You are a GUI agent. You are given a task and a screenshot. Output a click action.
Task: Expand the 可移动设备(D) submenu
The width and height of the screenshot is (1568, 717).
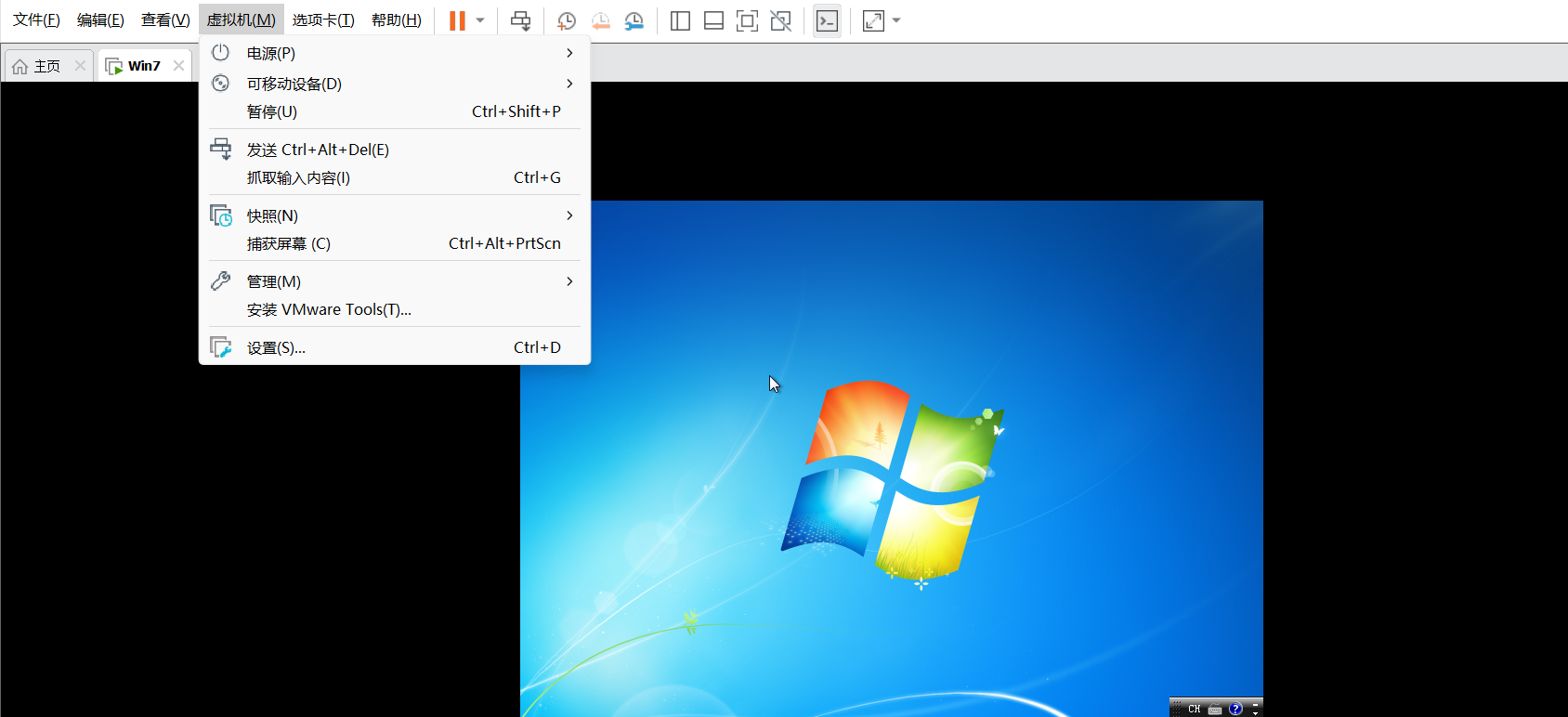coord(395,84)
